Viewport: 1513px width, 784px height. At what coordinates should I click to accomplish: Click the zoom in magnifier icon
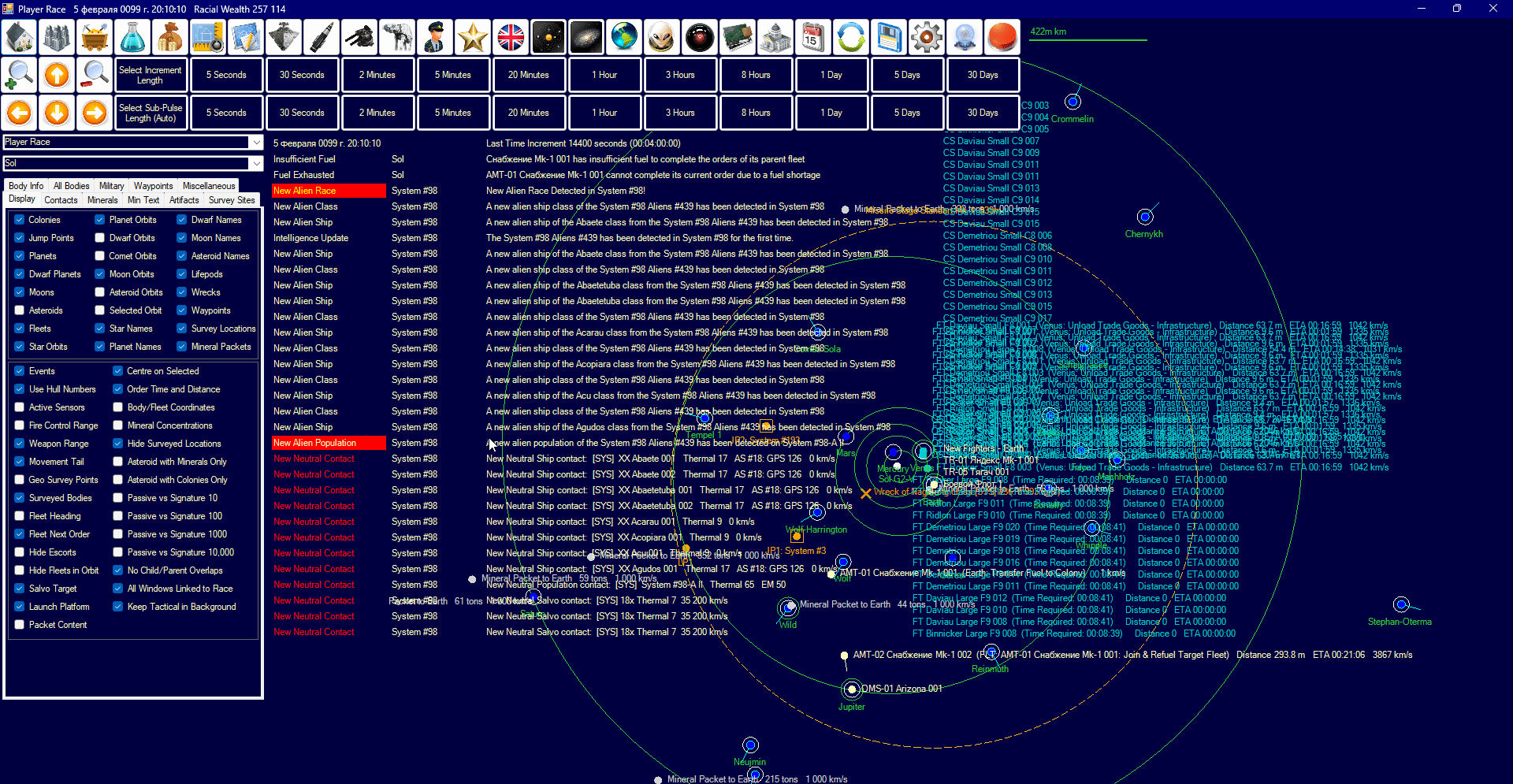click(19, 75)
